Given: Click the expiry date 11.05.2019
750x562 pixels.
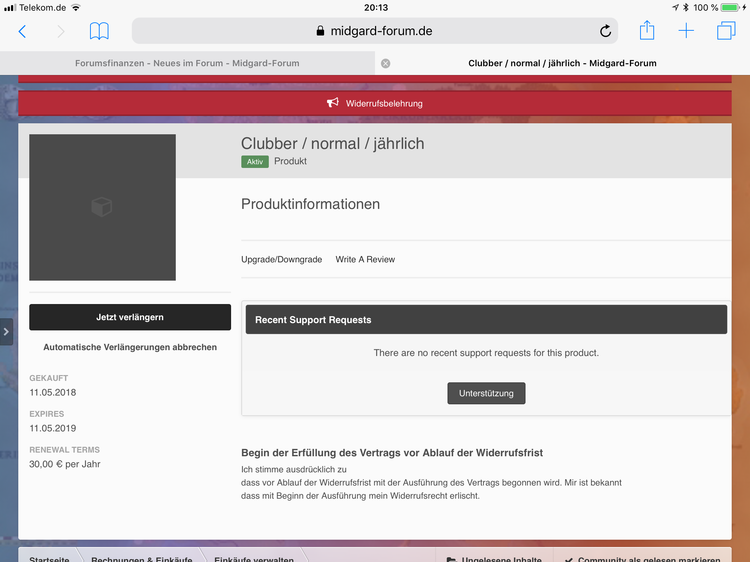Looking at the screenshot, I should point(53,429).
